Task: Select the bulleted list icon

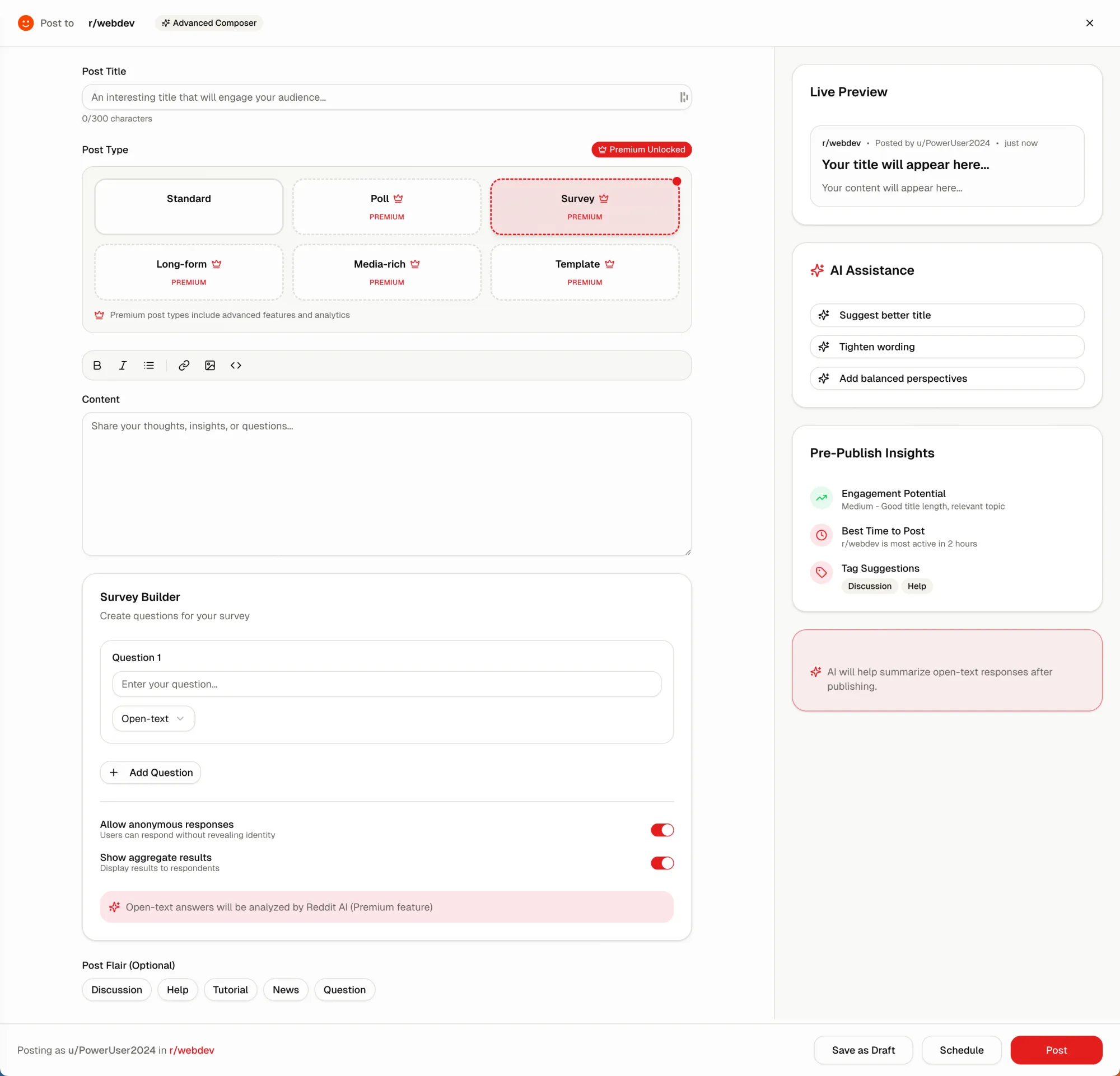Action: pos(149,365)
